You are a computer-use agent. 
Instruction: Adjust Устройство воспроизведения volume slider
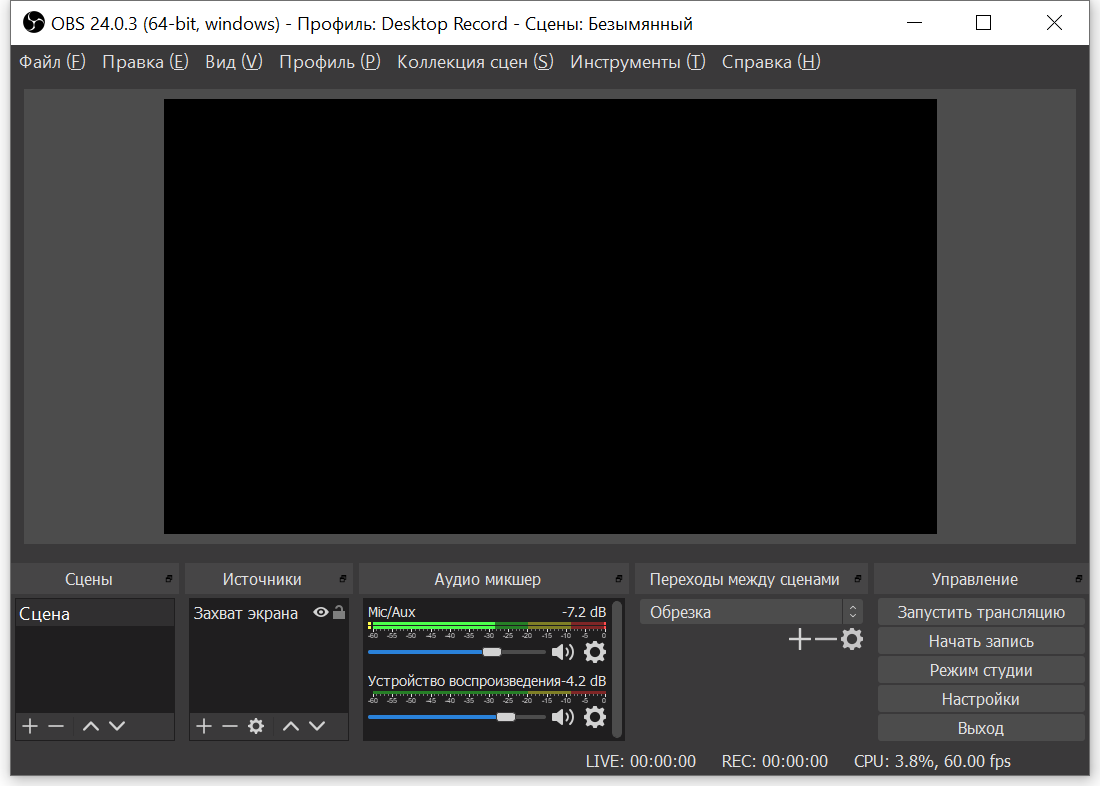456,717
